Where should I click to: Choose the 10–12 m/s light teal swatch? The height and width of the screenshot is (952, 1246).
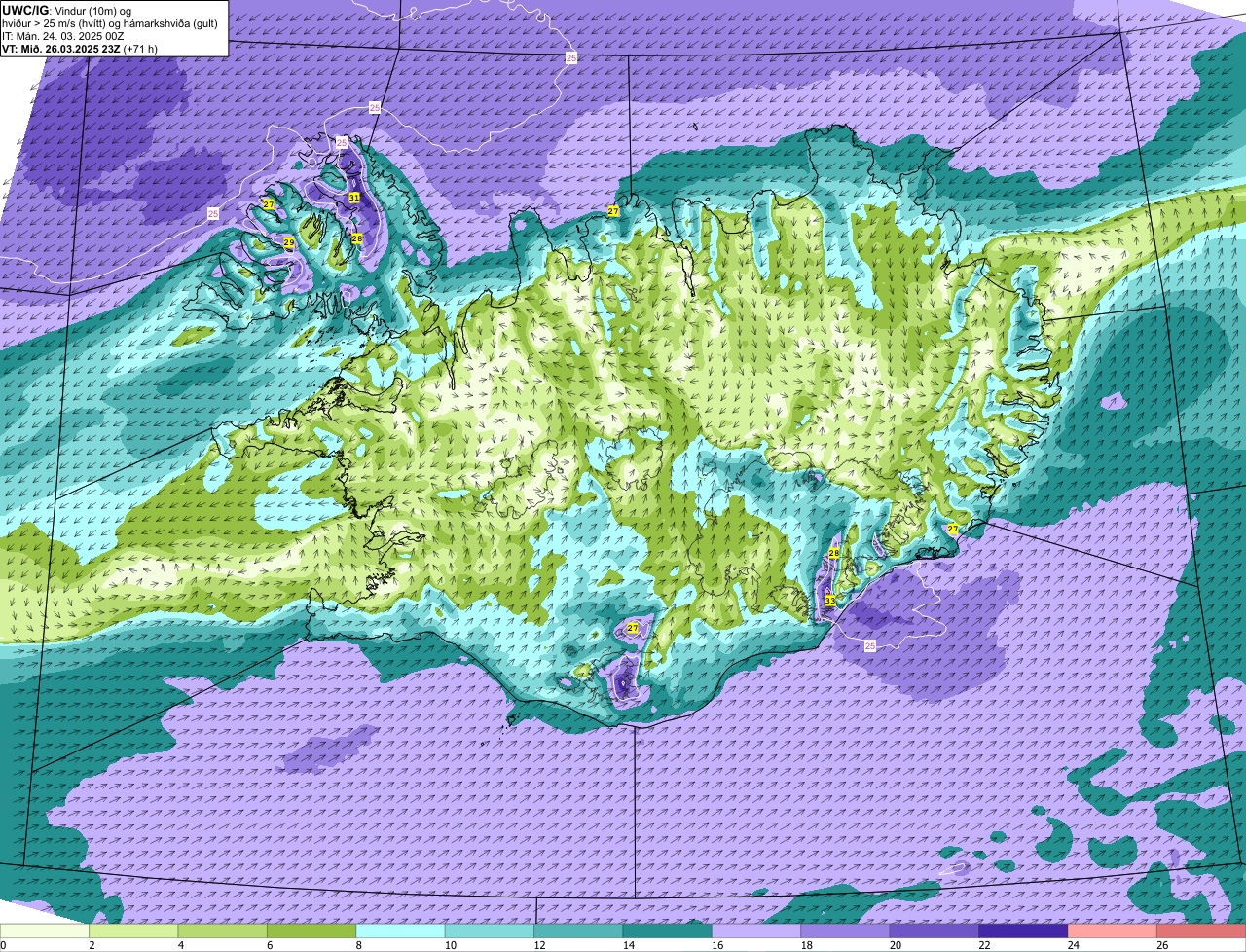pyautogui.click(x=490, y=931)
